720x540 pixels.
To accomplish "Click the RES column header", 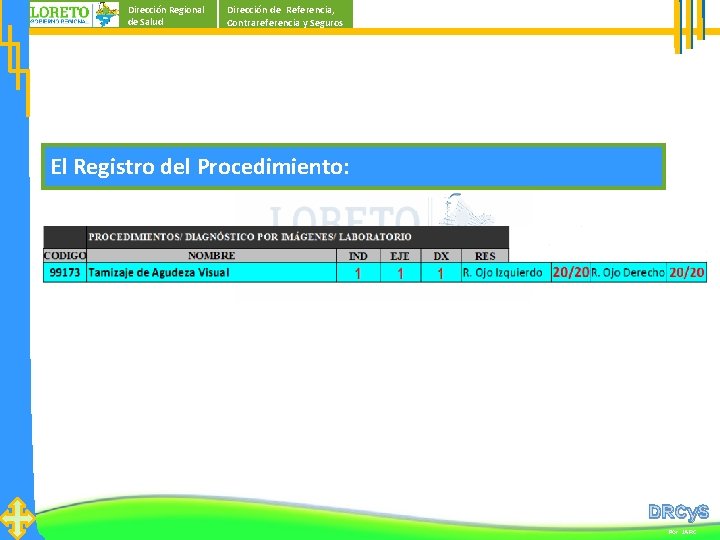I will pos(485,255).
